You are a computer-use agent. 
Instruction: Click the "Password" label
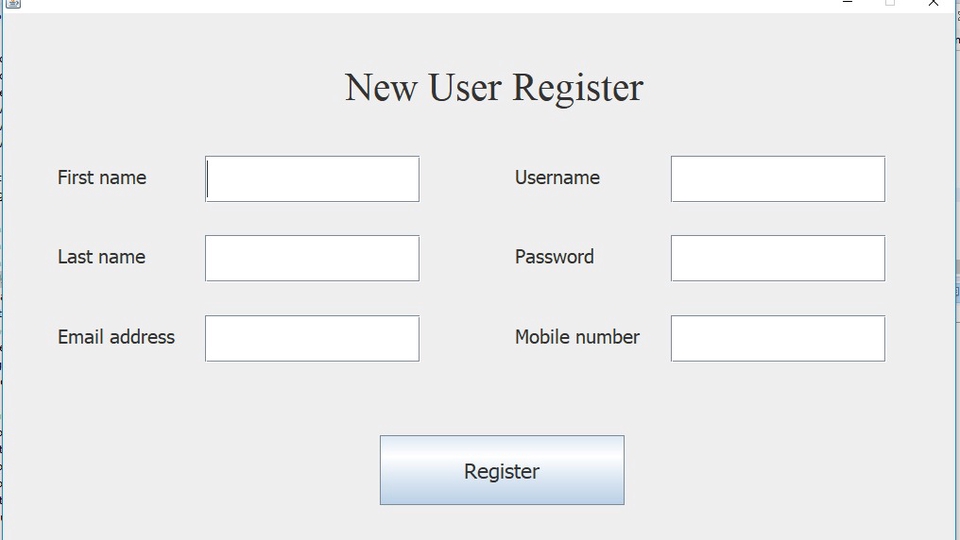point(554,257)
